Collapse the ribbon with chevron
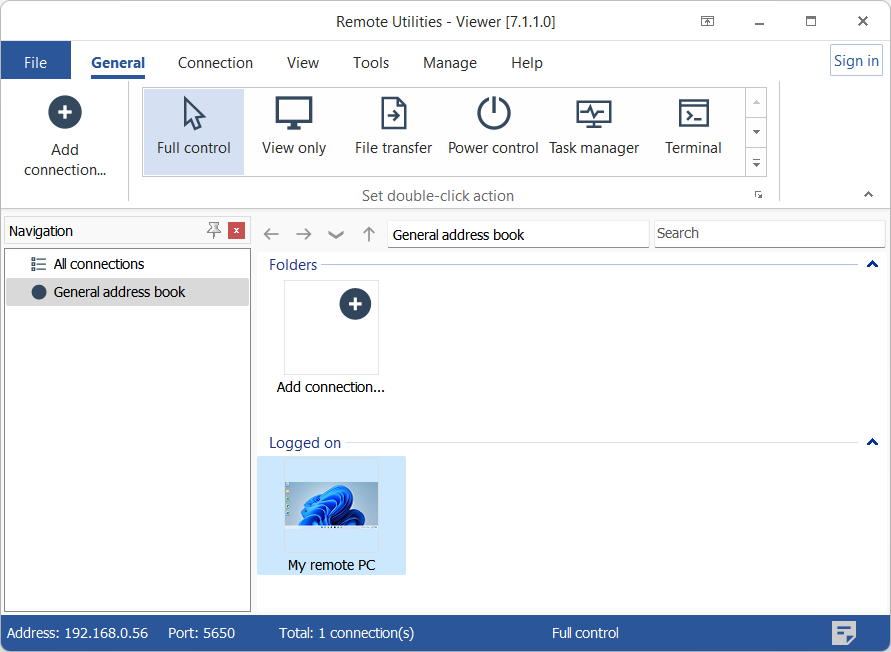The height and width of the screenshot is (652, 891). 867,194
